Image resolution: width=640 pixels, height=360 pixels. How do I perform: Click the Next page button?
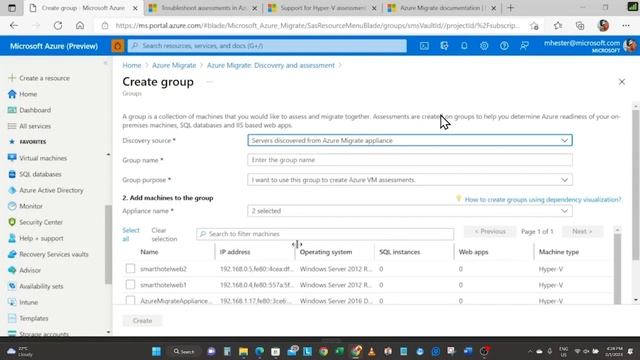pos(582,231)
